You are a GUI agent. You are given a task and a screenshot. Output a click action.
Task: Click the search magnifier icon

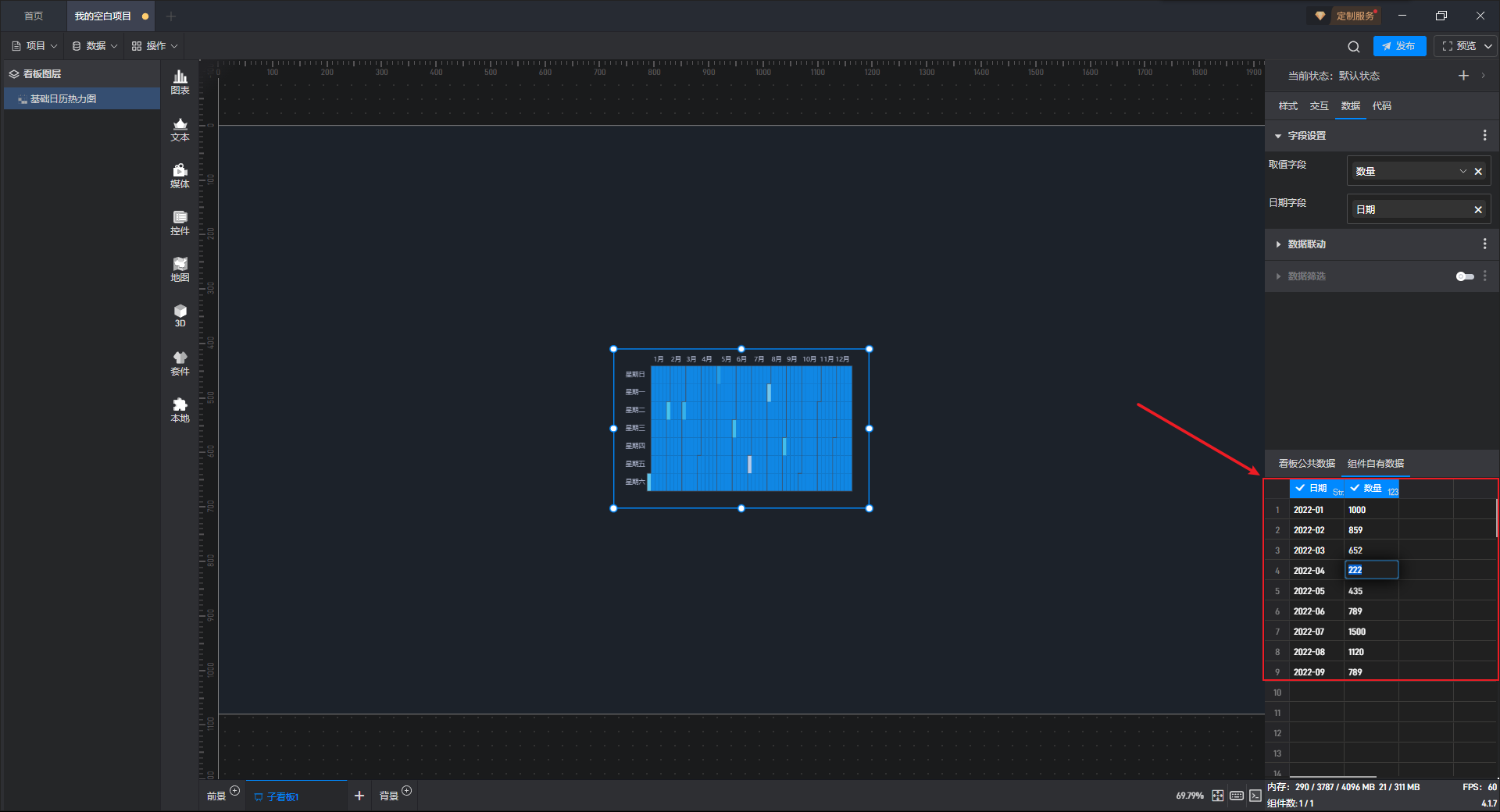1354,46
